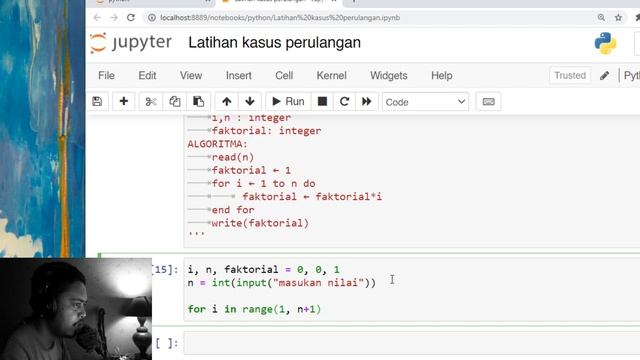640x360 pixels.
Task: Click the line for i in range(1, n+1)
Action: point(254,309)
